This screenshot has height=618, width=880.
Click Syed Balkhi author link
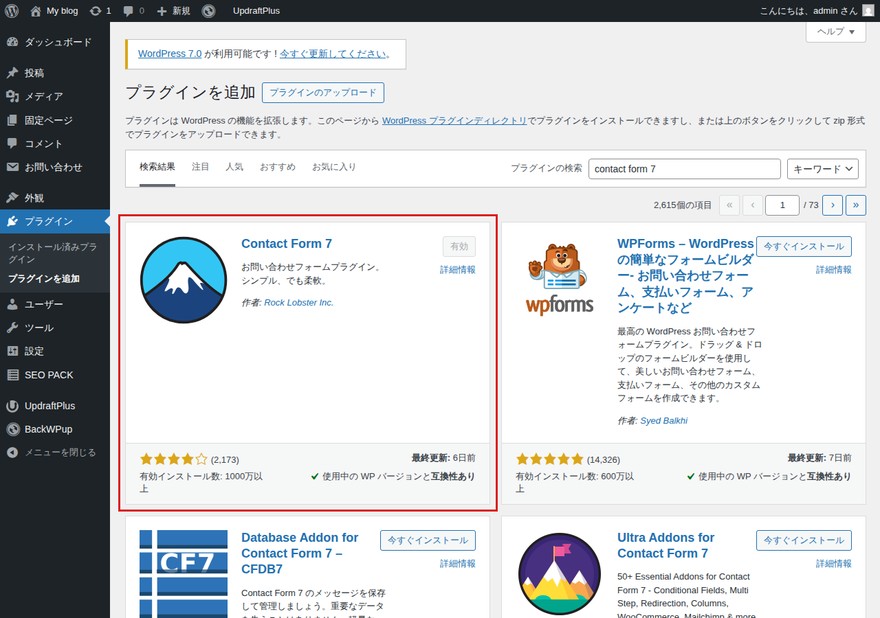coord(663,420)
